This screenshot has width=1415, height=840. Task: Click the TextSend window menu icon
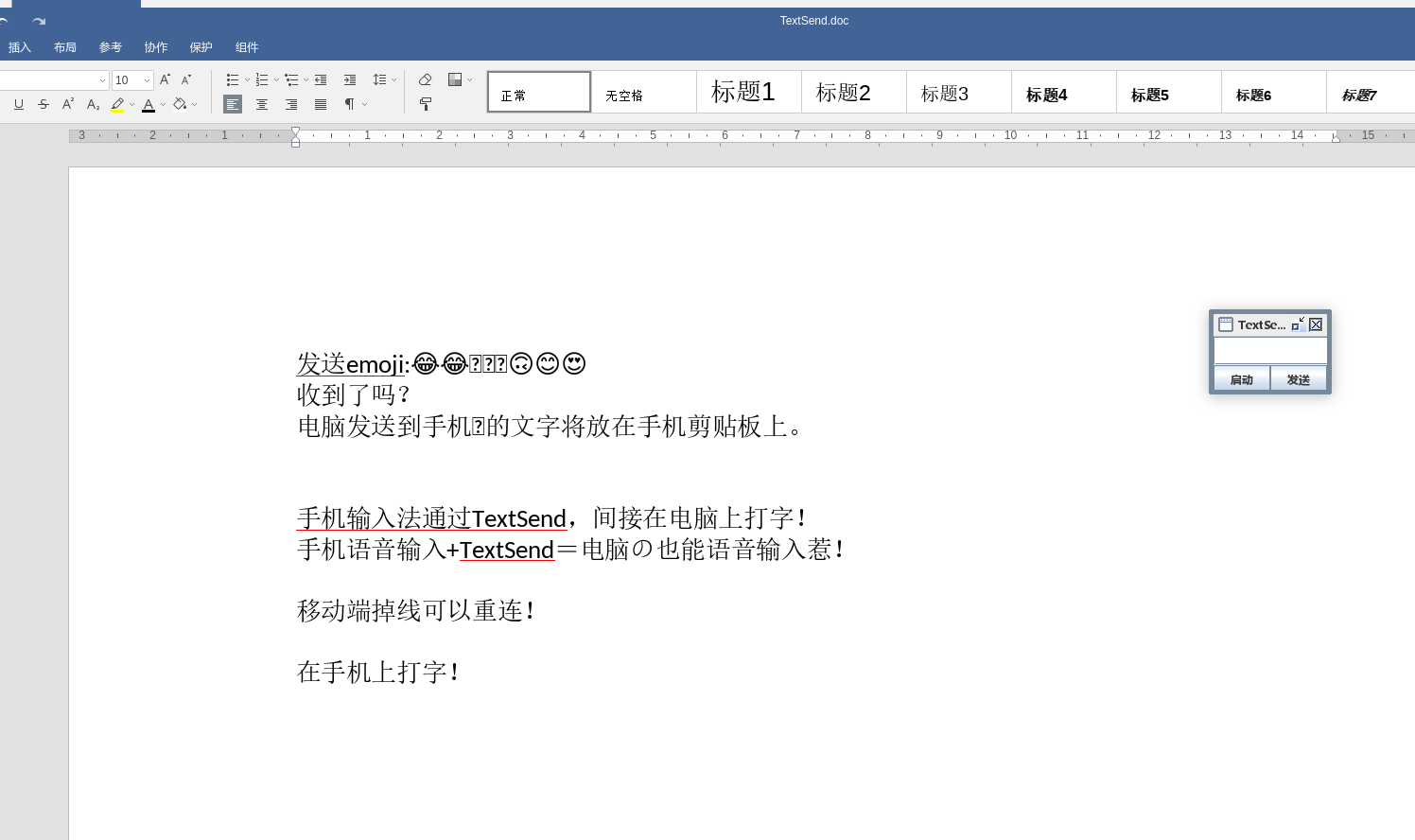click(x=1226, y=324)
